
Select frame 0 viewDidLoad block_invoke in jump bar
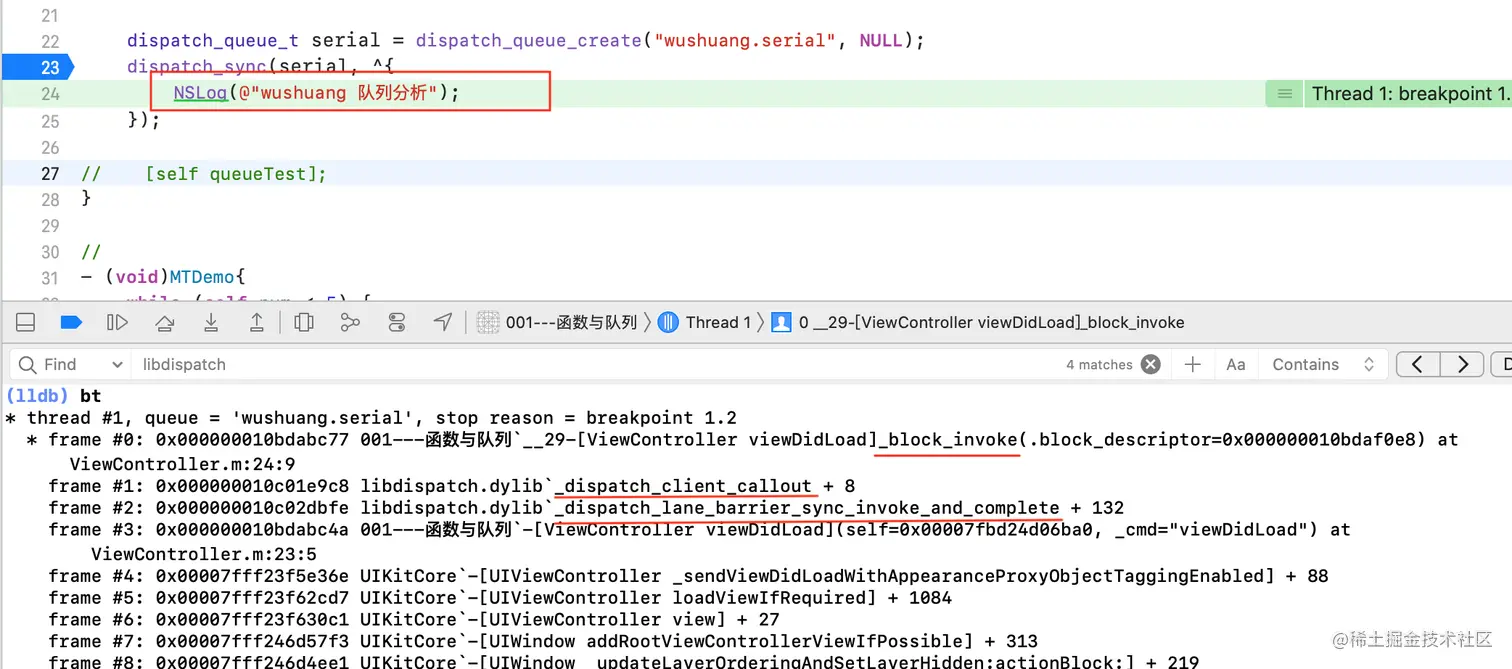click(x=977, y=322)
